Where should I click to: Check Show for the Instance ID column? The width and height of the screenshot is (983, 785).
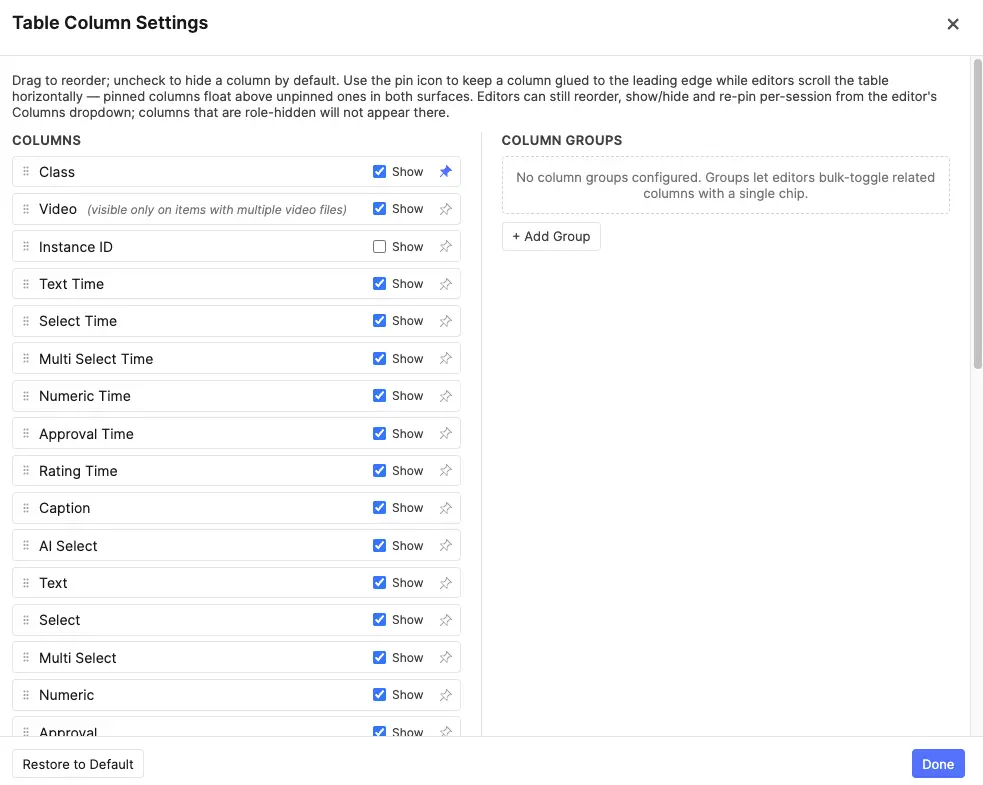tap(379, 246)
